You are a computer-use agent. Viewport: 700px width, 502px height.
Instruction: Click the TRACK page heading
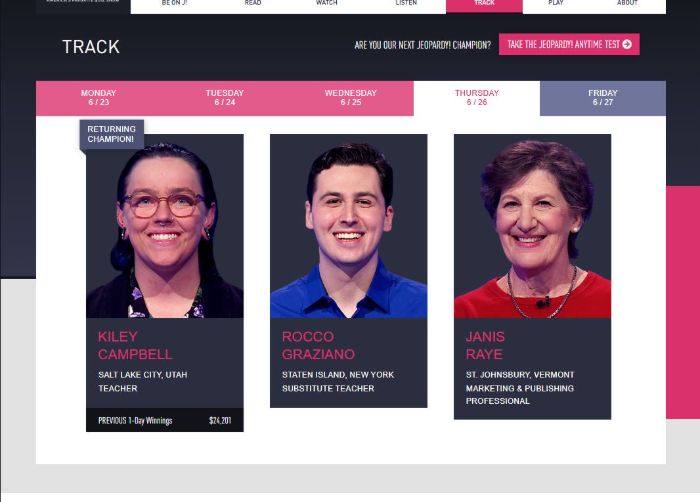coord(91,47)
